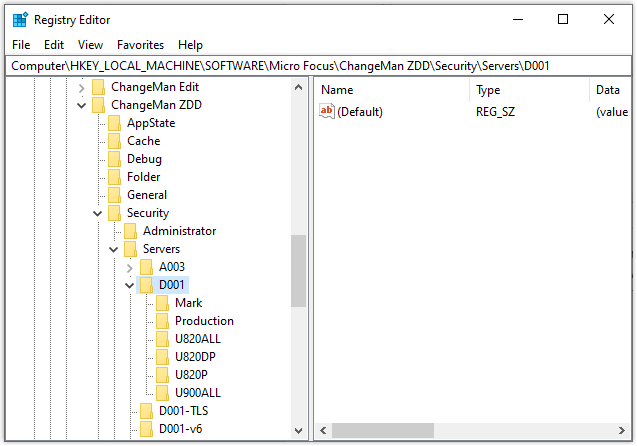Click the folder icon beside U820ALL
637x446 pixels.
[162, 339]
